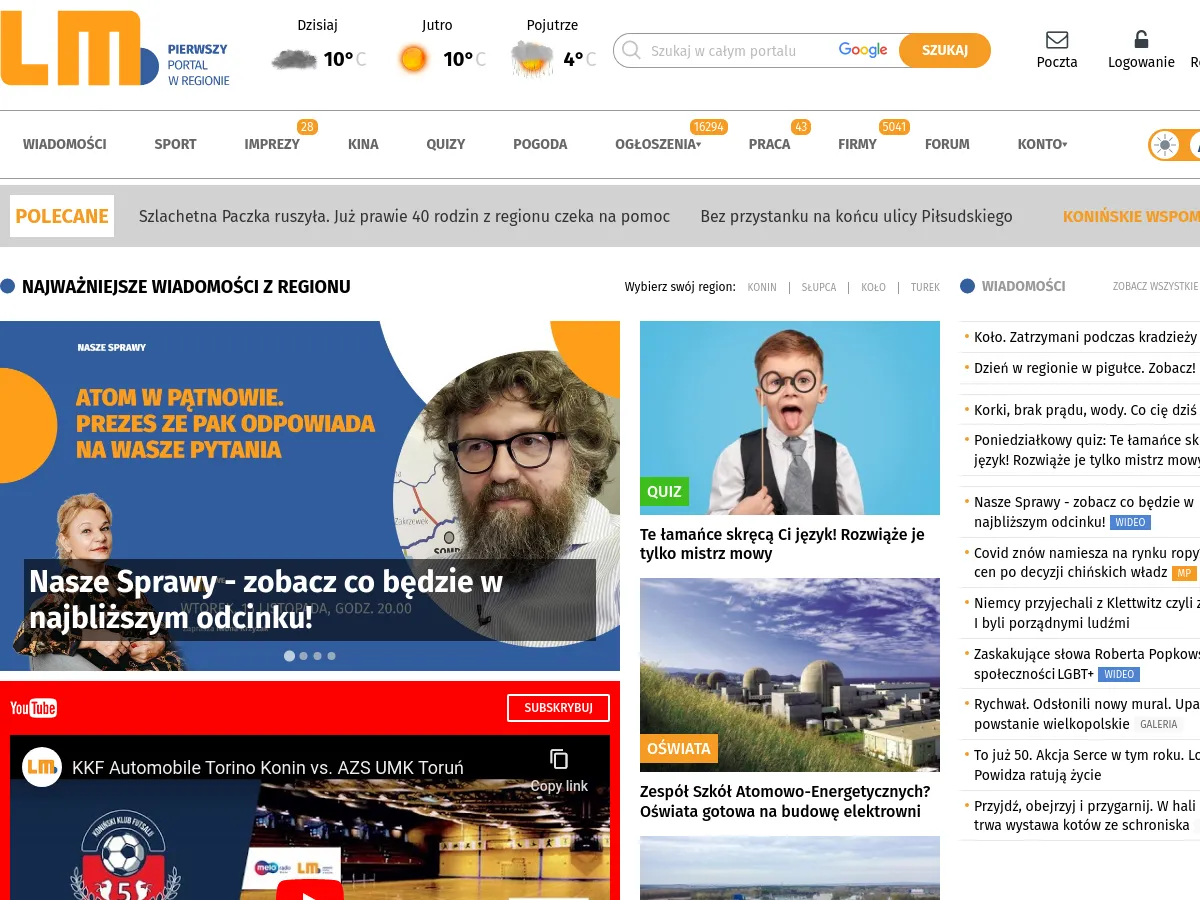Click the magnifier icon in the search bar
Screen dimensions: 1200x900
[x=630, y=50]
